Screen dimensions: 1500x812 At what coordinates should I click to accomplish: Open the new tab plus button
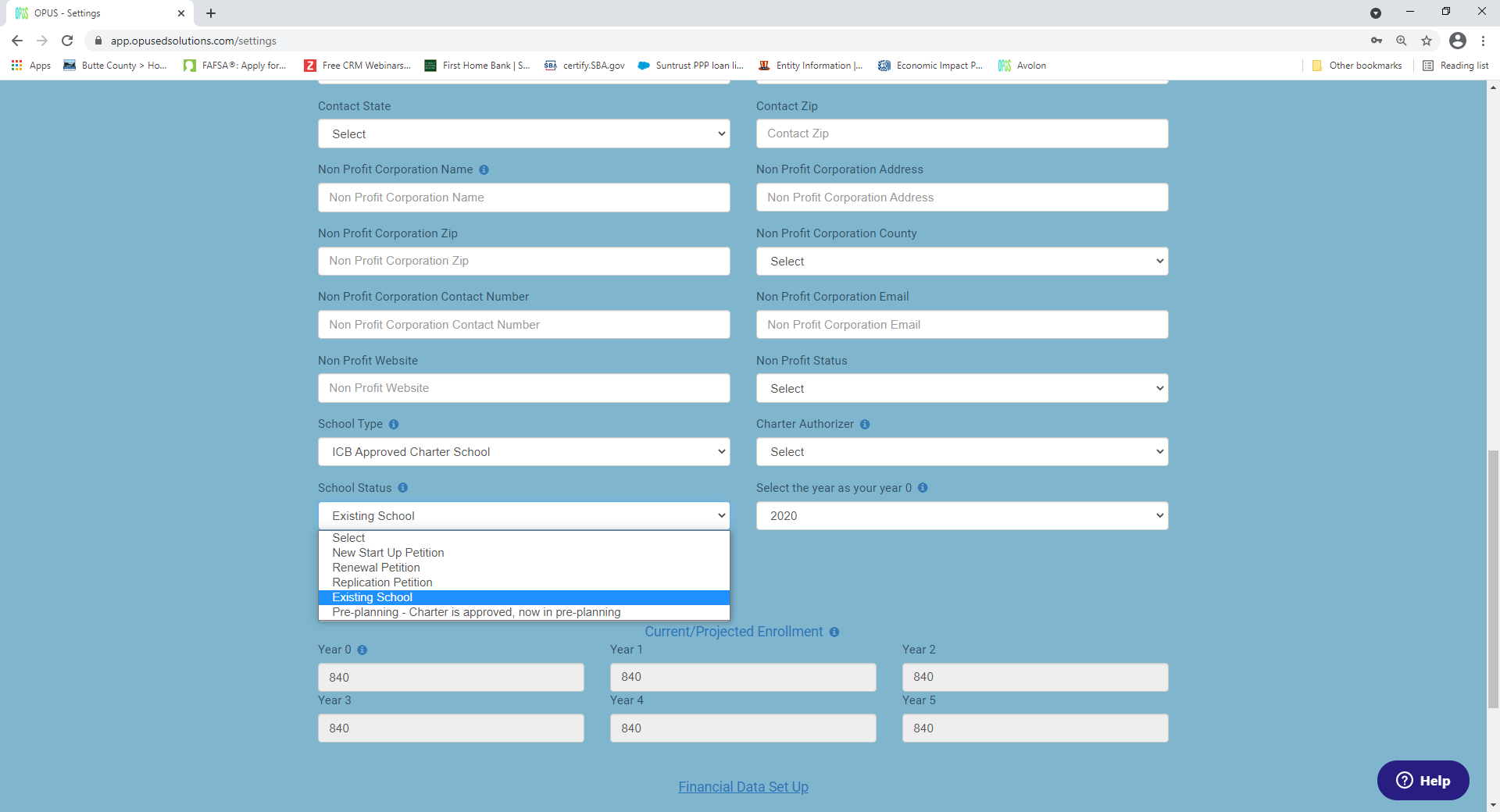pyautogui.click(x=211, y=13)
